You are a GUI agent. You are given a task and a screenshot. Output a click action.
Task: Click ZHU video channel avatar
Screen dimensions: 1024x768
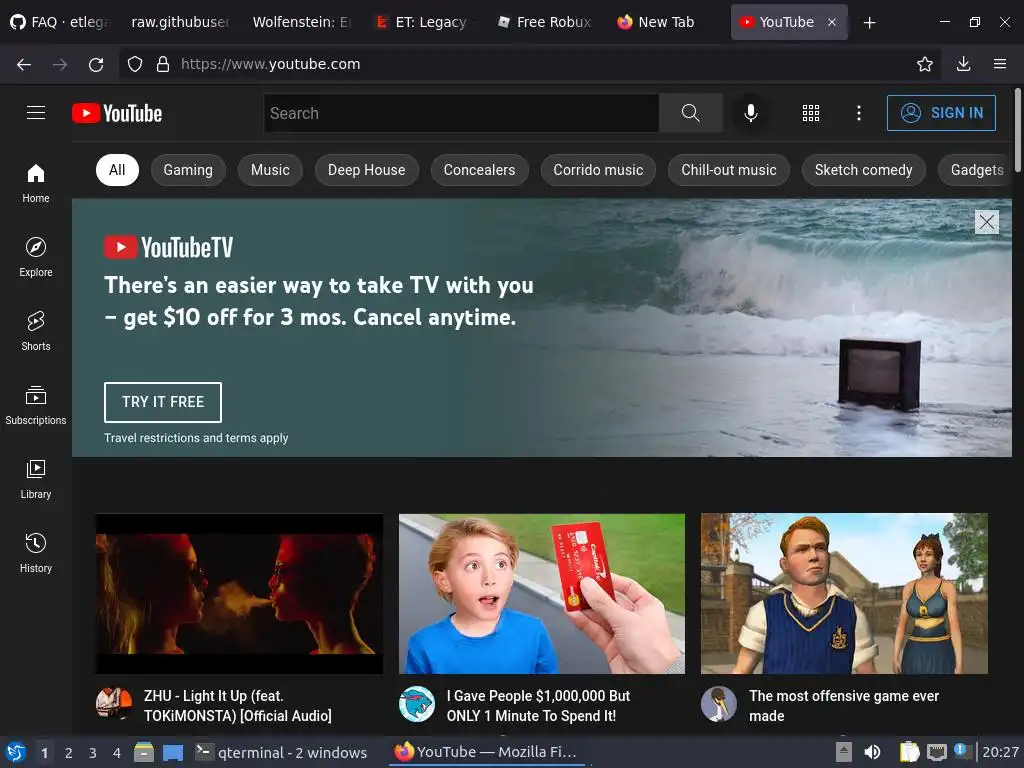(x=114, y=704)
